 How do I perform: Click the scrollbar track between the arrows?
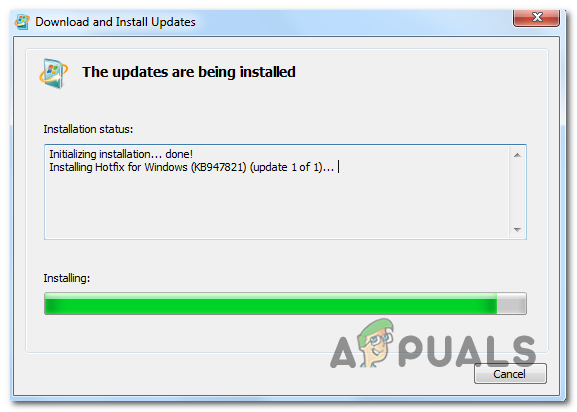[517, 193]
